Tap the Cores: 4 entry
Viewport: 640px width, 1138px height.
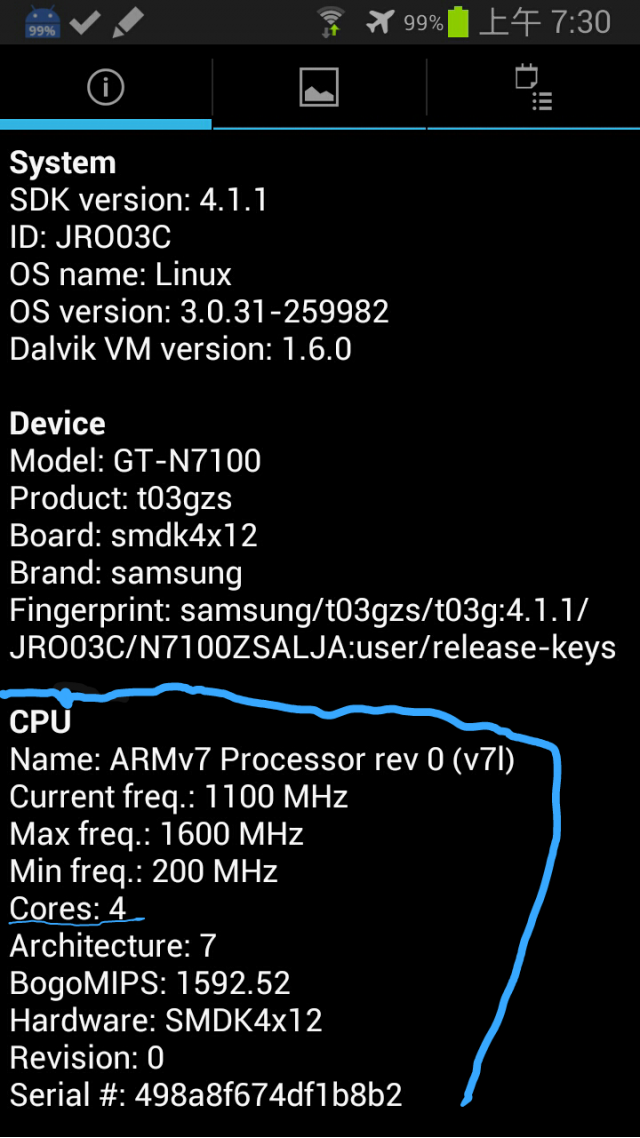coord(68,908)
